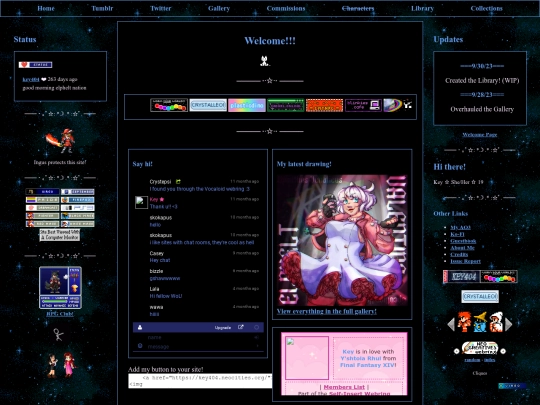Go to next site with right grey arrow

pyautogui.click(x=508, y=324)
